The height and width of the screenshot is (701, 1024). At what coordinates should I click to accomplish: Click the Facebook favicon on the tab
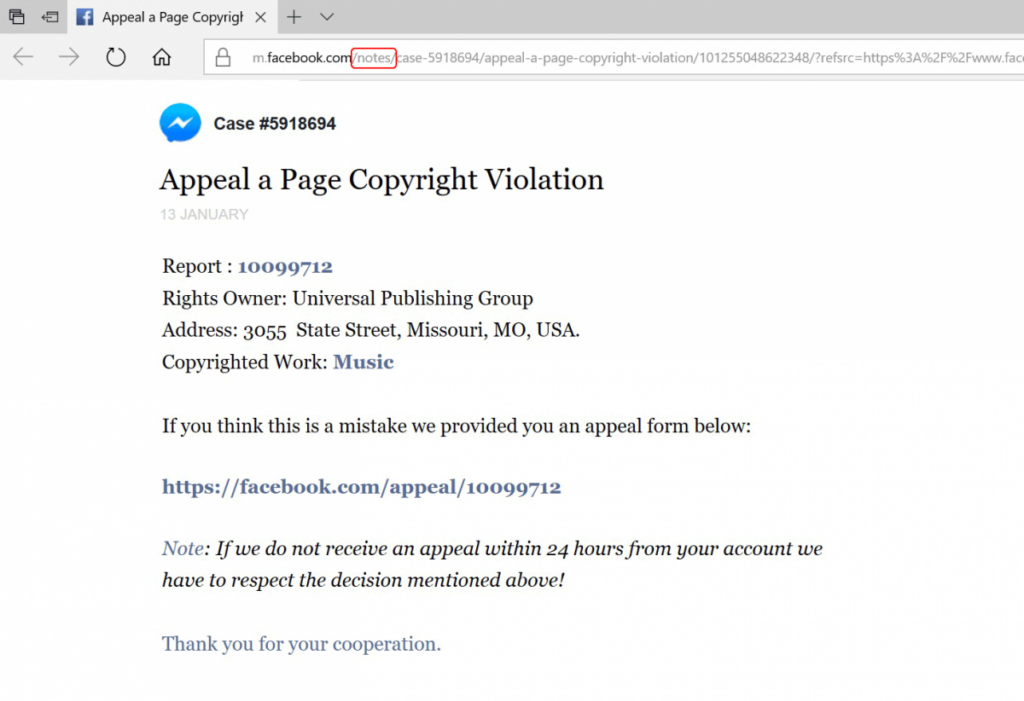[x=85, y=17]
